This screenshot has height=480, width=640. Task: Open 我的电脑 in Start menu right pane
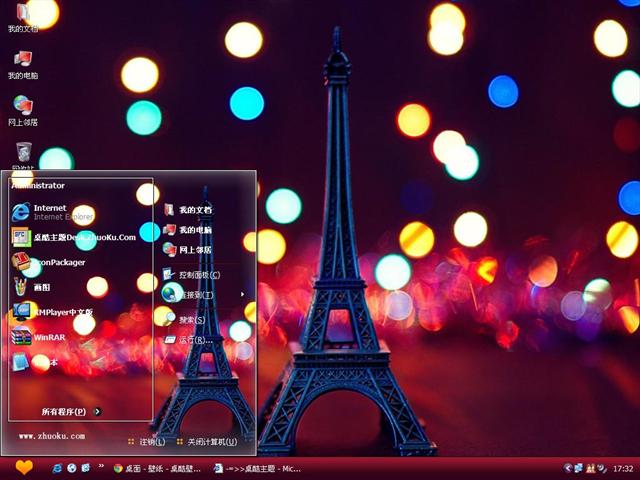click(188, 230)
